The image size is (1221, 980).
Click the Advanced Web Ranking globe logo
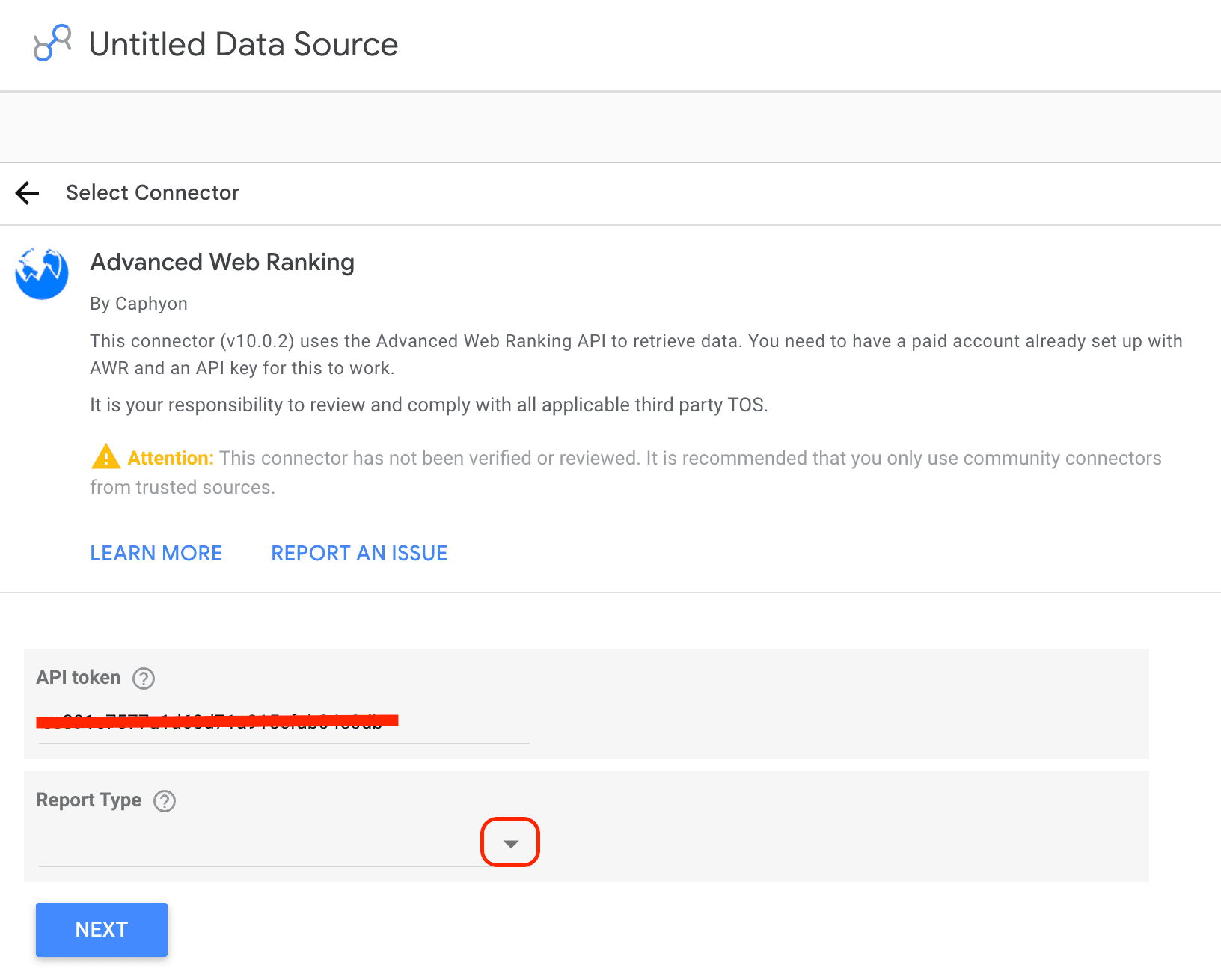tap(42, 274)
